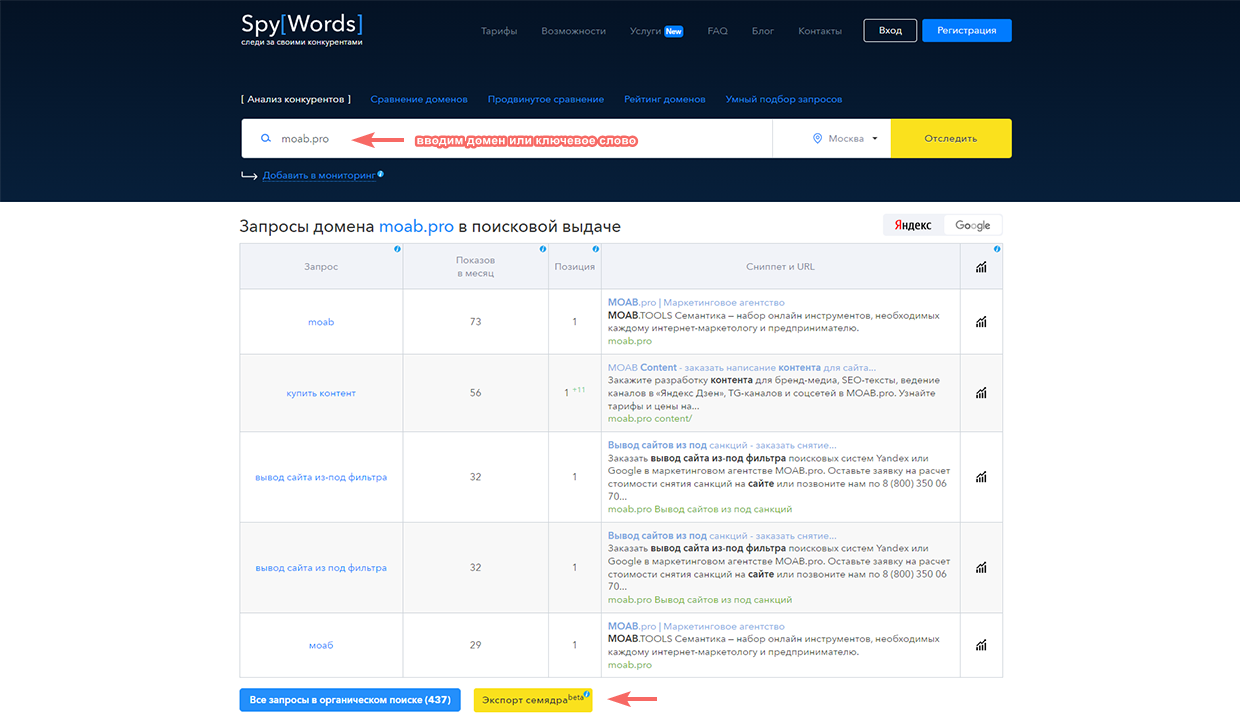Image resolution: width=1240 pixels, height=720 pixels.
Task: Click the Запрос column header
Action: [321, 267]
